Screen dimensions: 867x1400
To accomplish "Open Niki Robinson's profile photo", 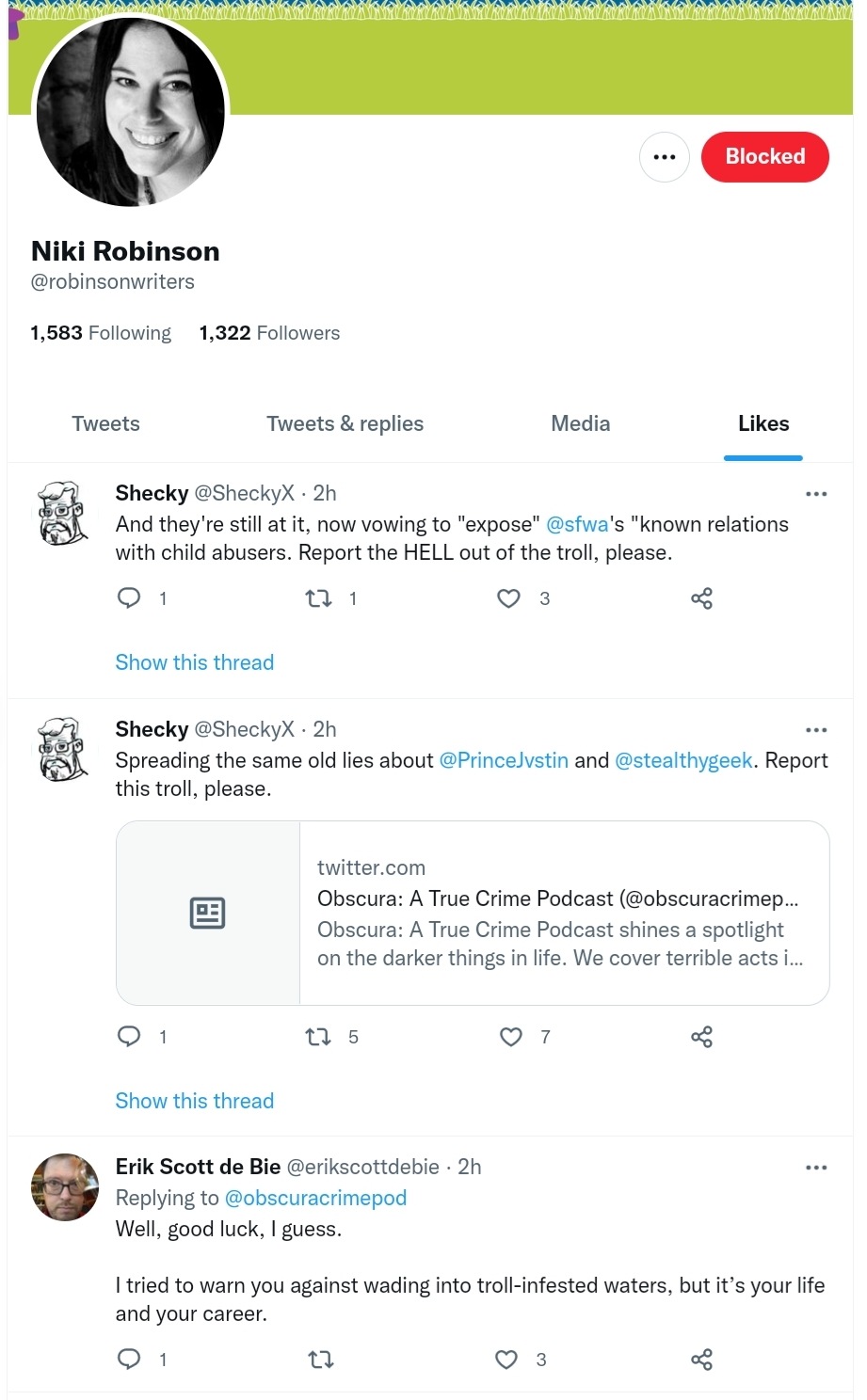I will pos(131,111).
